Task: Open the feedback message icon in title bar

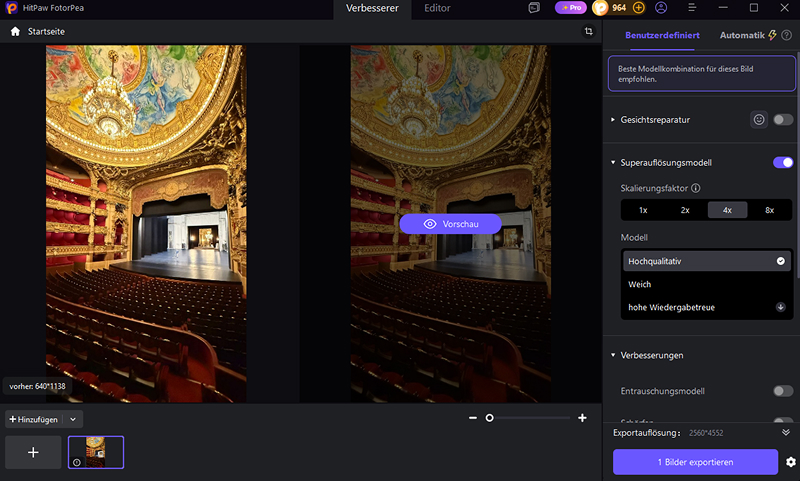Action: [534, 8]
